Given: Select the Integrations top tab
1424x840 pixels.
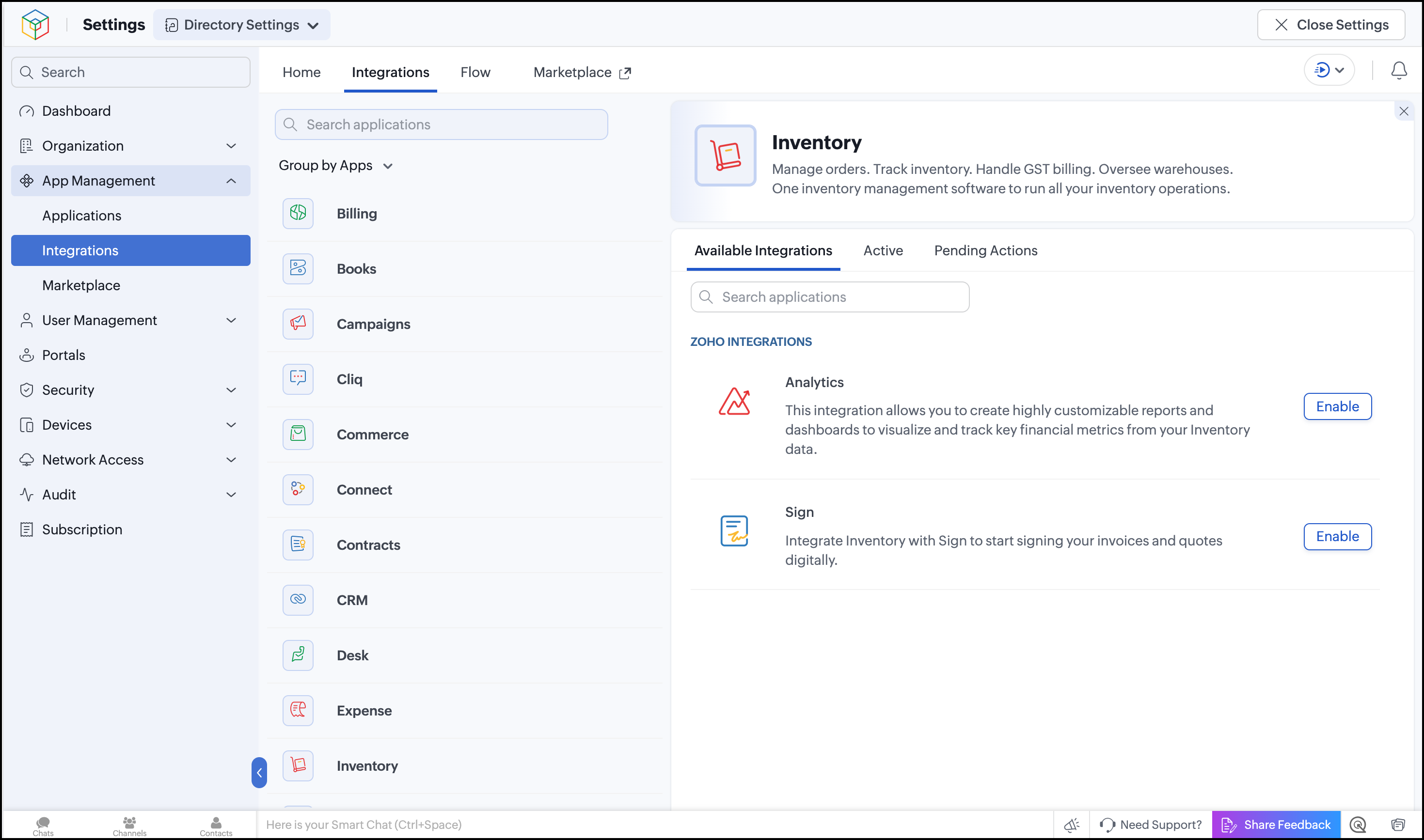Looking at the screenshot, I should (x=390, y=72).
